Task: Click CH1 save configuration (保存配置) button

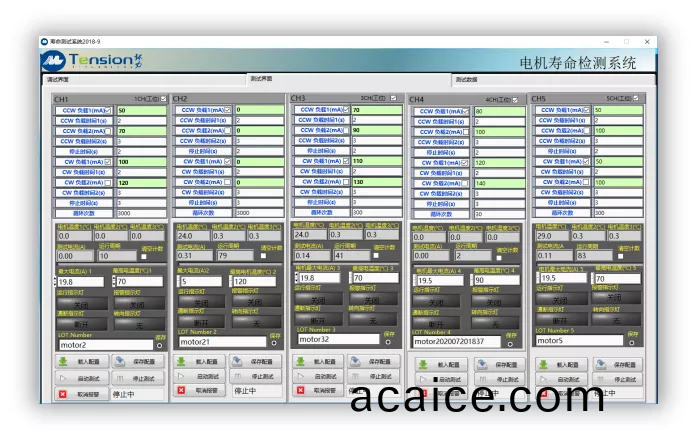Action: (x=139, y=361)
